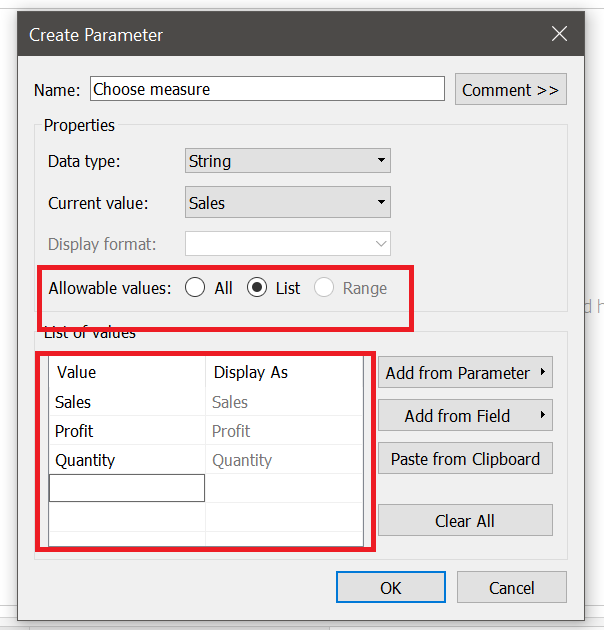Click the Add from Parameter button
The width and height of the screenshot is (604, 630).
click(465, 373)
